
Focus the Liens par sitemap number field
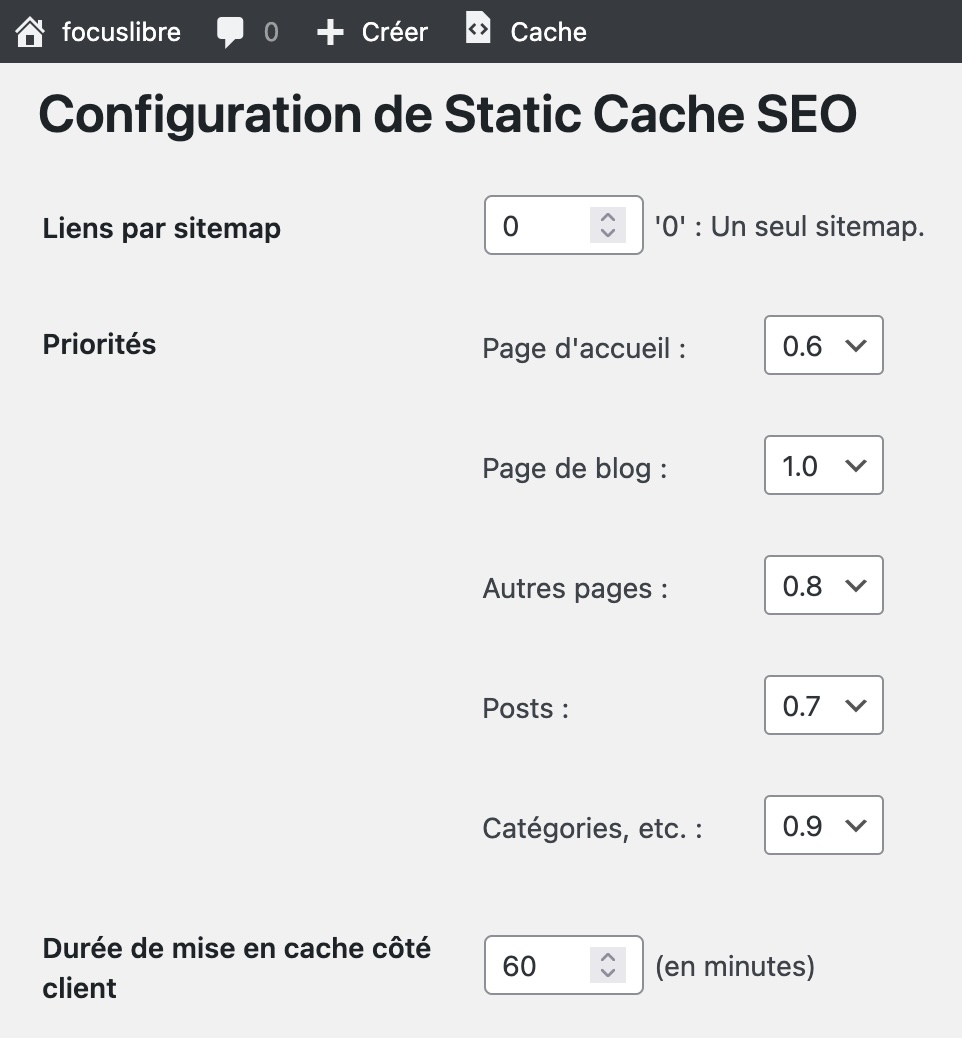[563, 225]
